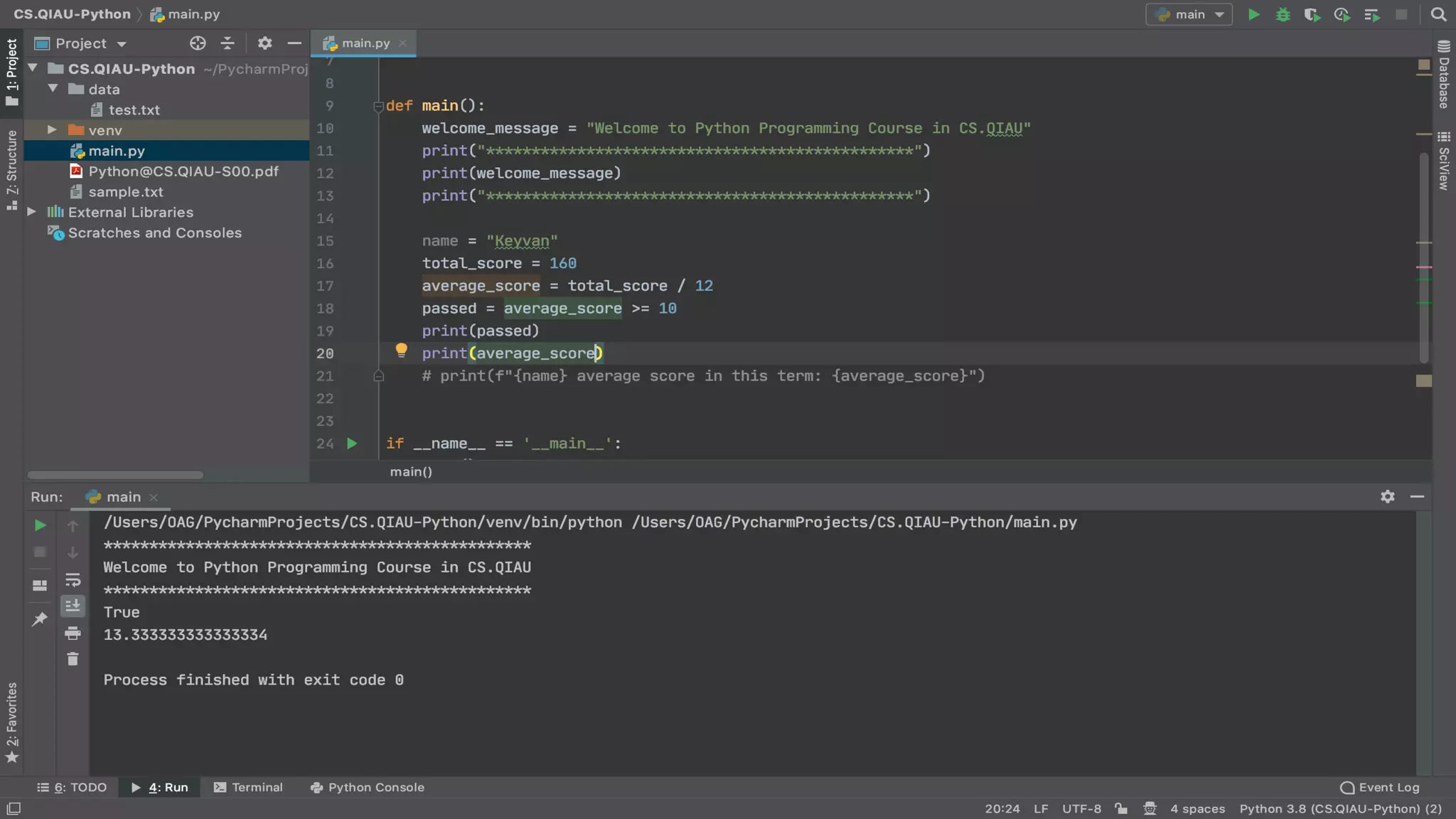Click the Print icon in the Run panel

pyautogui.click(x=73, y=633)
